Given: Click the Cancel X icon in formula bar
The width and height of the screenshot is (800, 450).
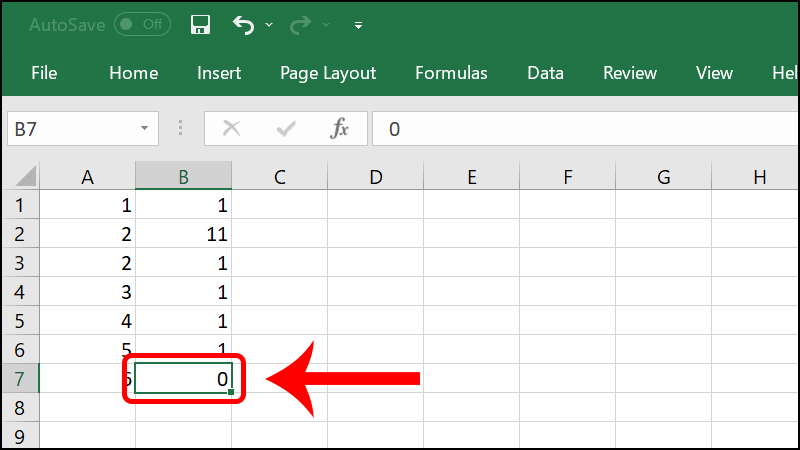Looking at the screenshot, I should 232,128.
